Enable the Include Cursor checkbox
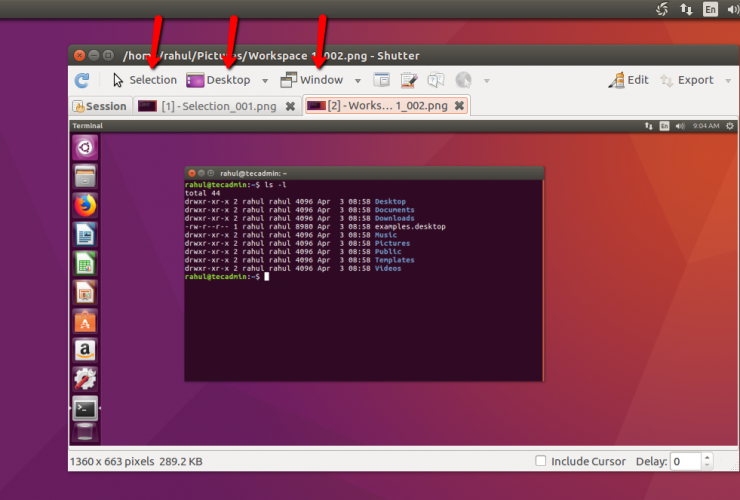The image size is (740, 500). pyautogui.click(x=541, y=461)
